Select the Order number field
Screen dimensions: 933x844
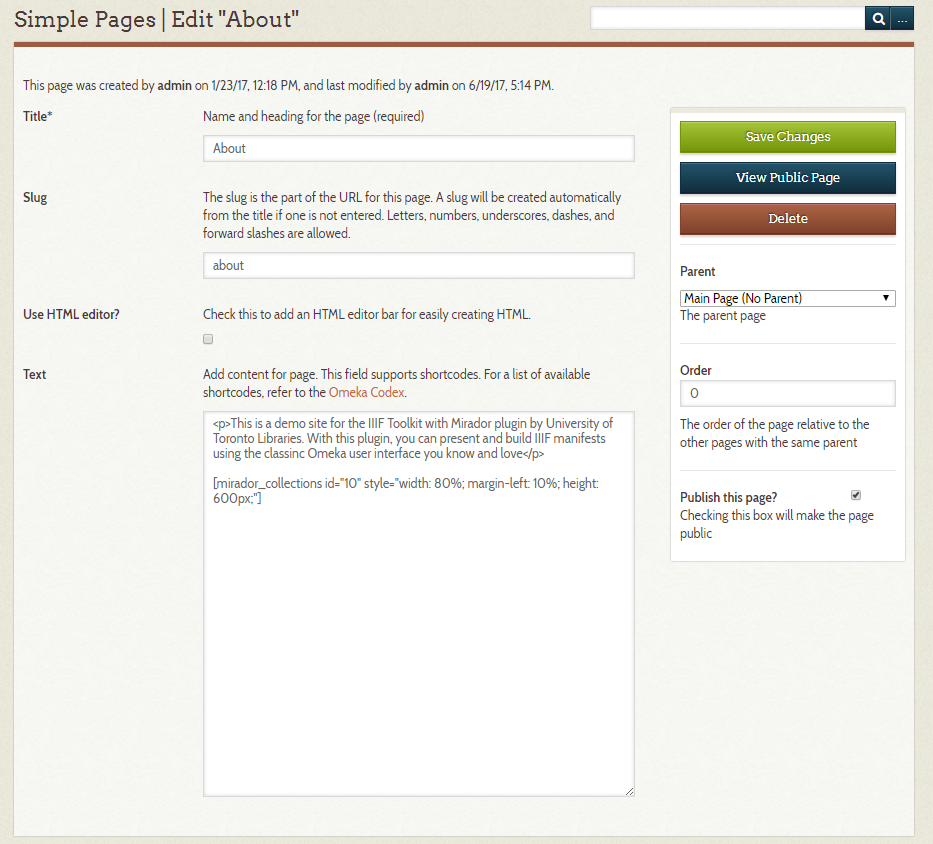pos(787,394)
